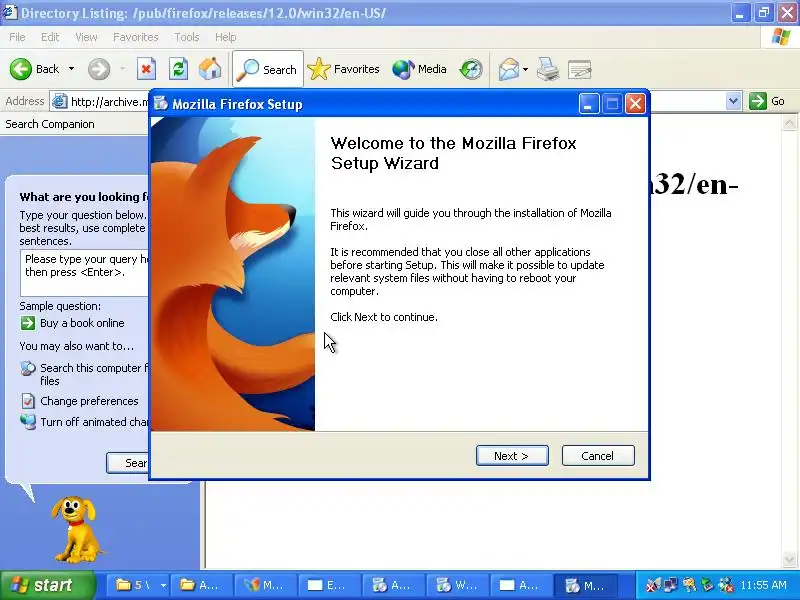
Task: Click the first system tray icon
Action: tap(653, 585)
